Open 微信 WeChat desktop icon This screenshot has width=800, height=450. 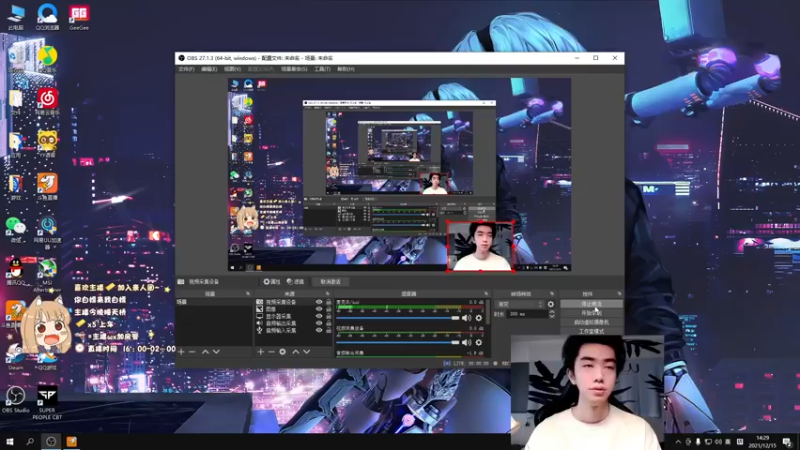coord(16,230)
